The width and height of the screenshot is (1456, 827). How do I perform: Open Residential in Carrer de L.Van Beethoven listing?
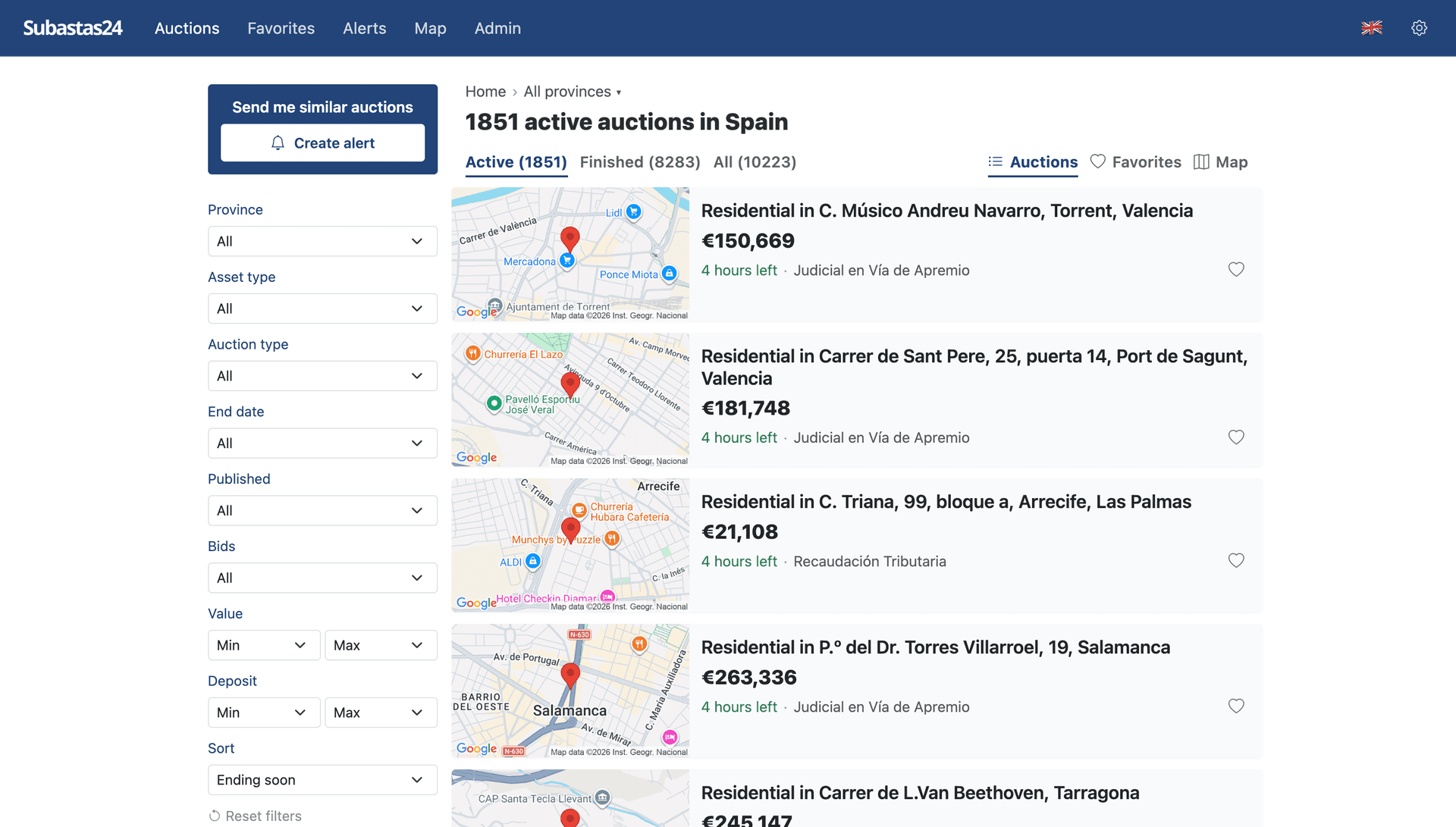click(x=920, y=793)
